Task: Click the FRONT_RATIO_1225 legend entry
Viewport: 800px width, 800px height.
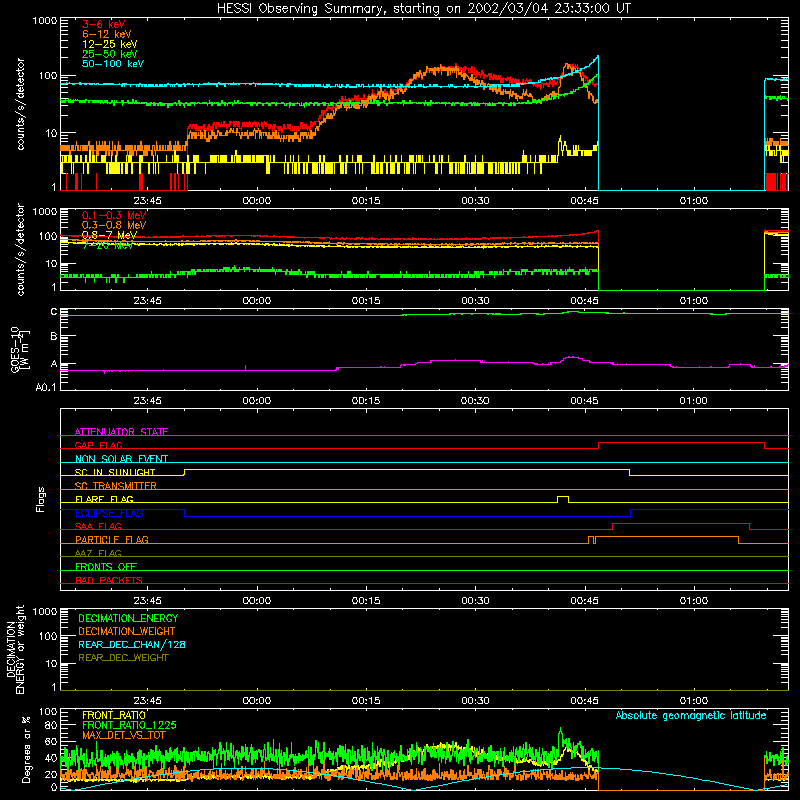Action: coord(129,725)
